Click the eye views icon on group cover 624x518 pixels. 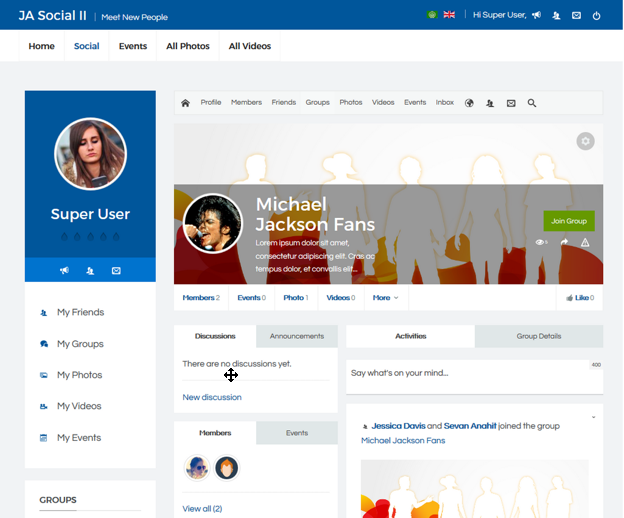coord(540,242)
